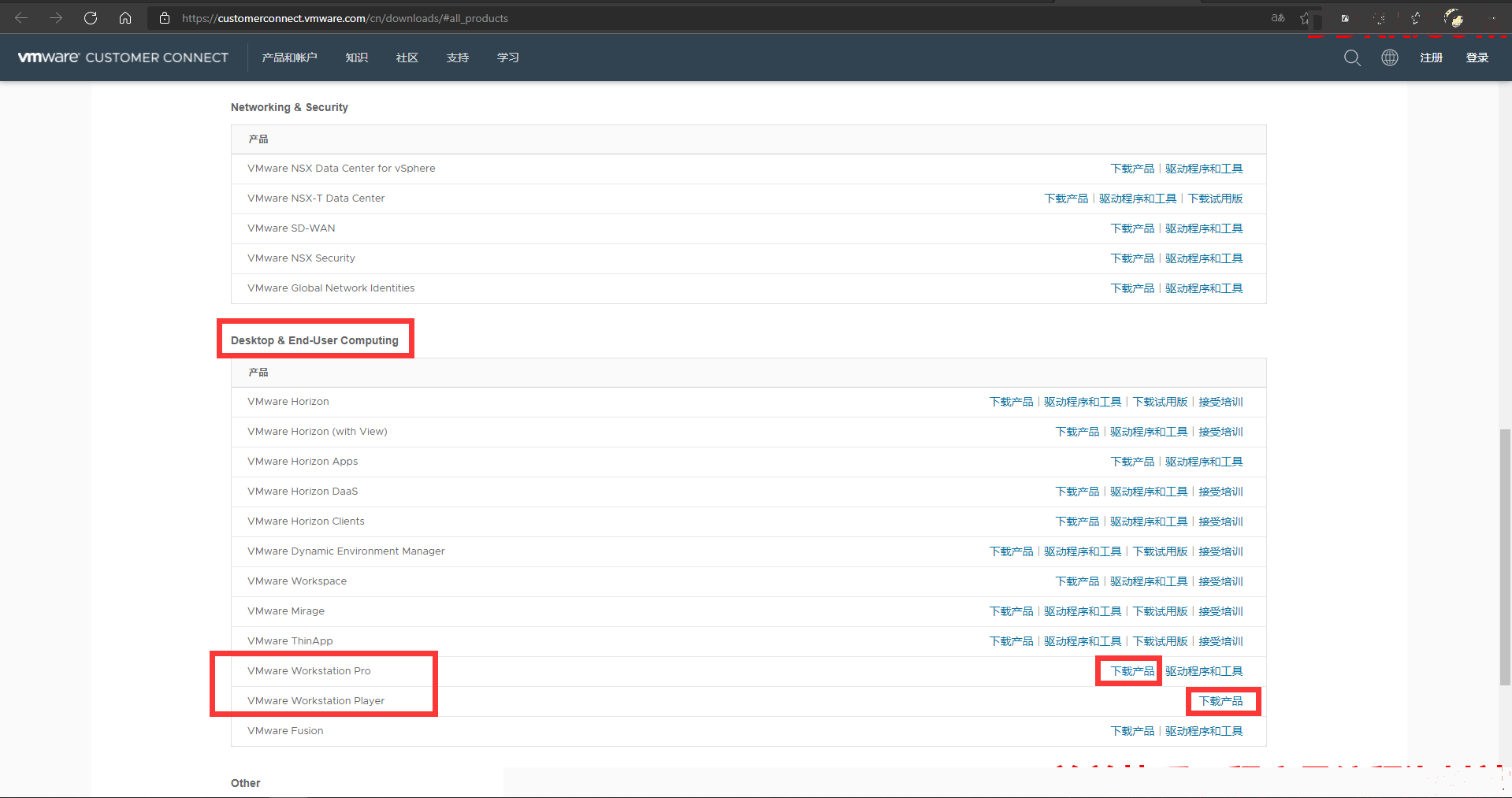Click 驱动程序和工具 for VMware Workstation Pro
This screenshot has width=1512, height=798.
click(x=1204, y=671)
